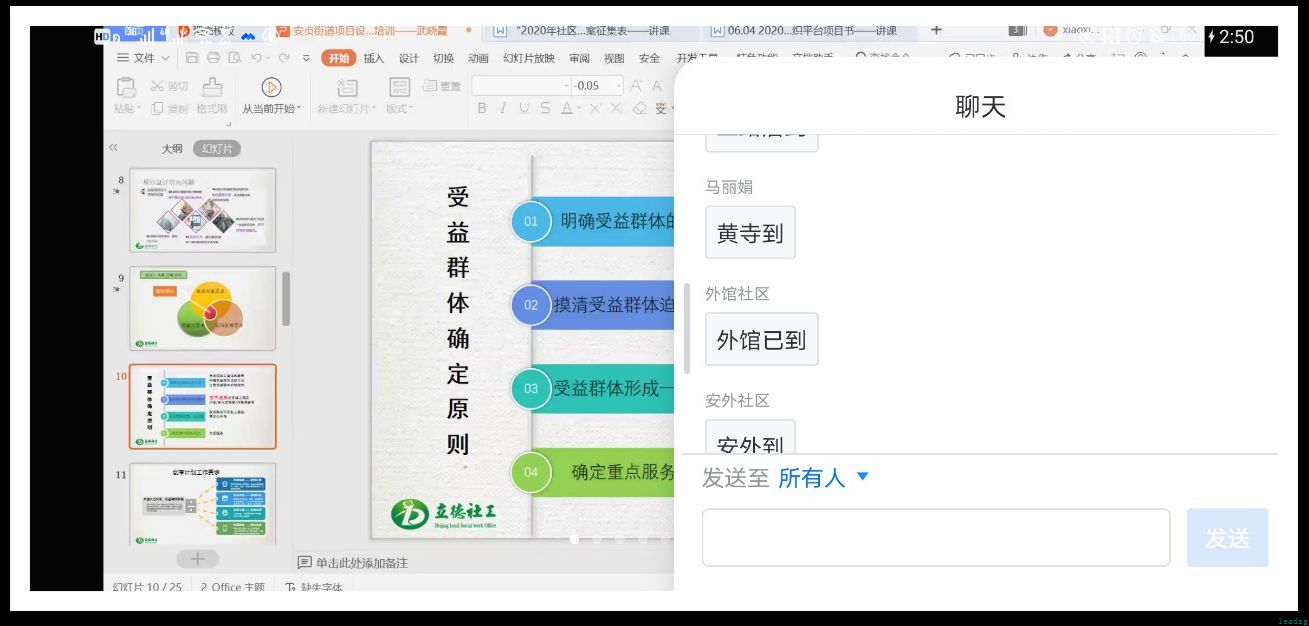
Task: Click the slide panel vertical scrollbar
Action: coord(286,299)
